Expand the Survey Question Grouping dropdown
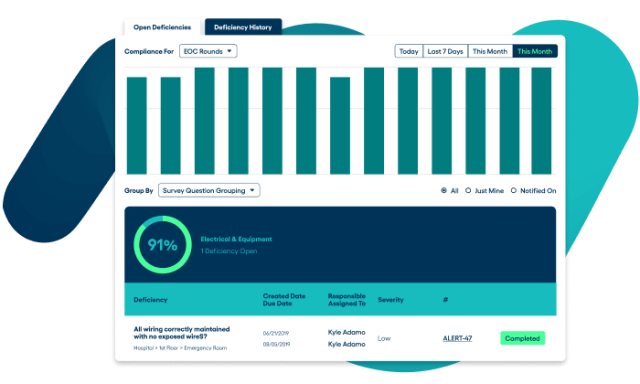640x384 pixels. (x=209, y=191)
